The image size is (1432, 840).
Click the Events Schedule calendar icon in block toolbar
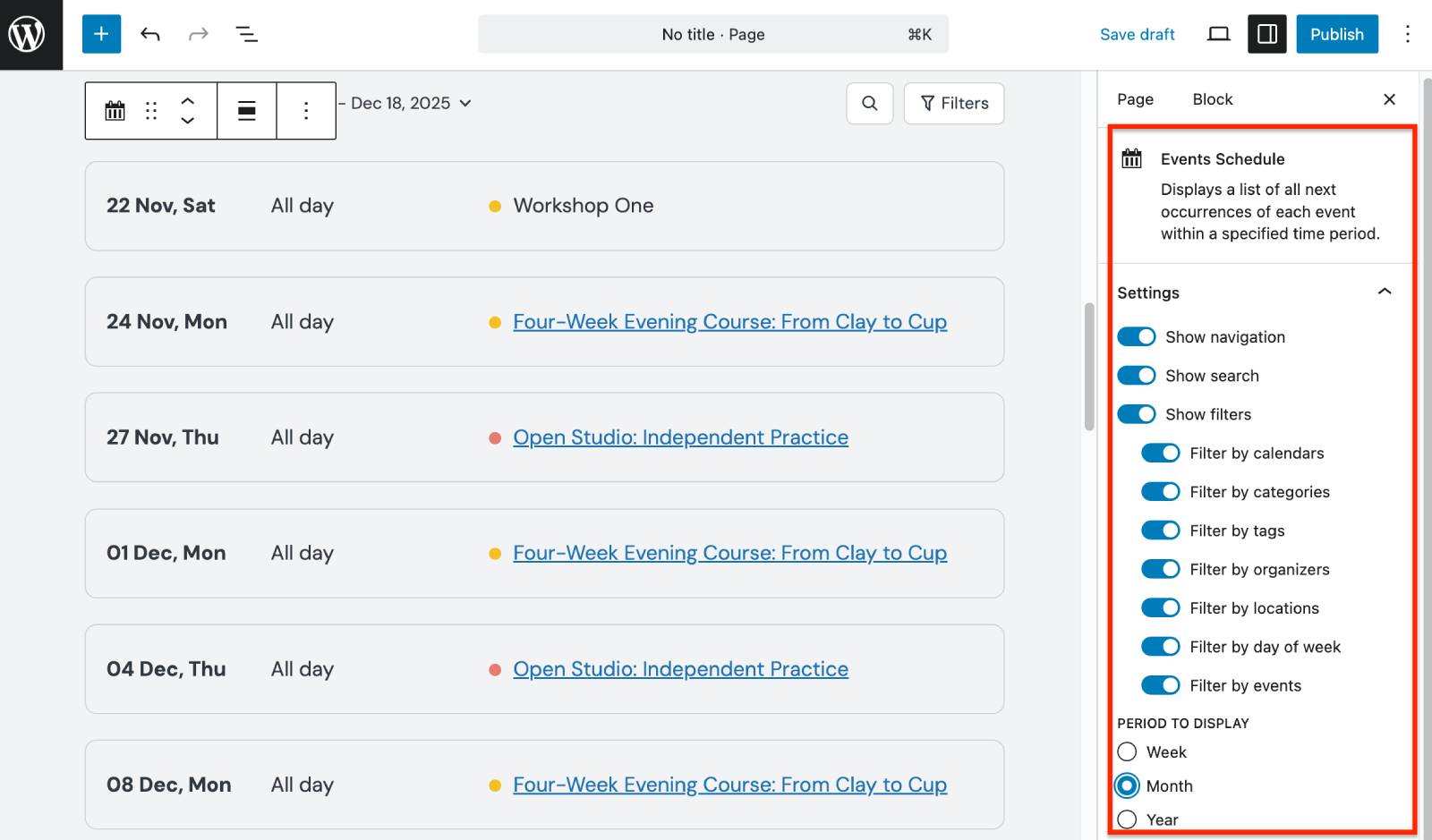coord(114,110)
